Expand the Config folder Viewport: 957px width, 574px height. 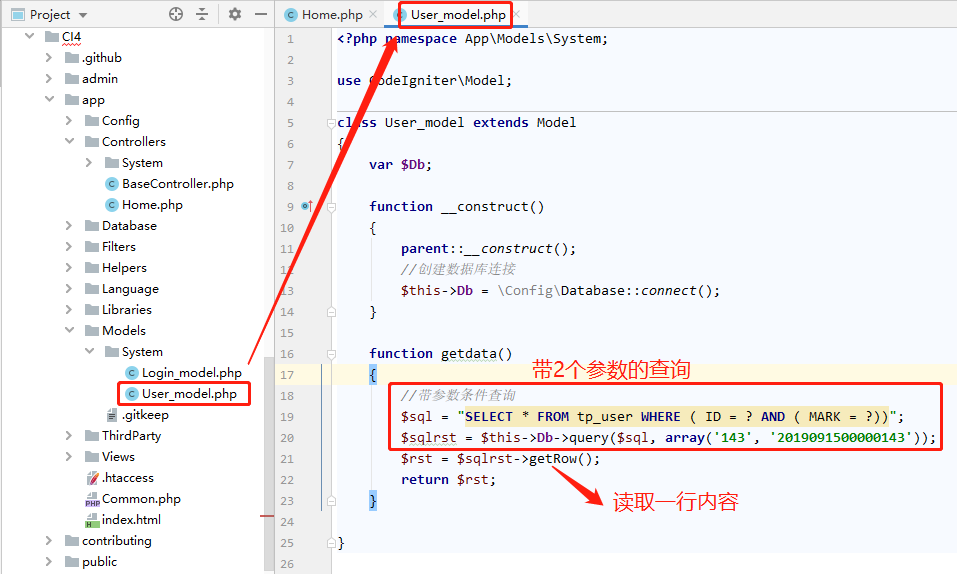[69, 120]
